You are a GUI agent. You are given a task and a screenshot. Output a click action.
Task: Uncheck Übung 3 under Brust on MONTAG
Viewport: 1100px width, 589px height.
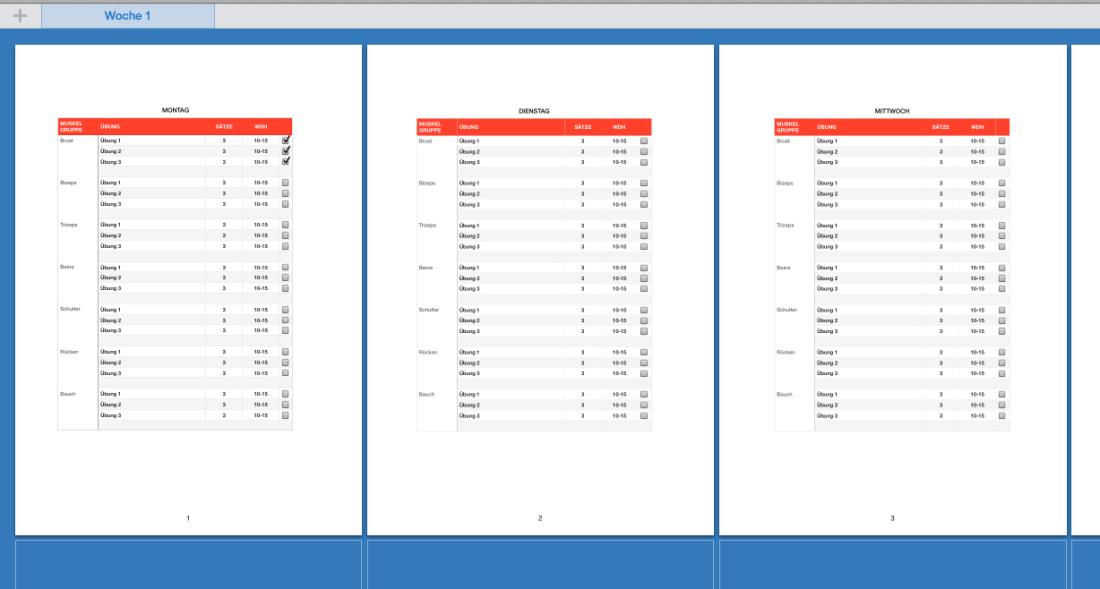(x=284, y=163)
